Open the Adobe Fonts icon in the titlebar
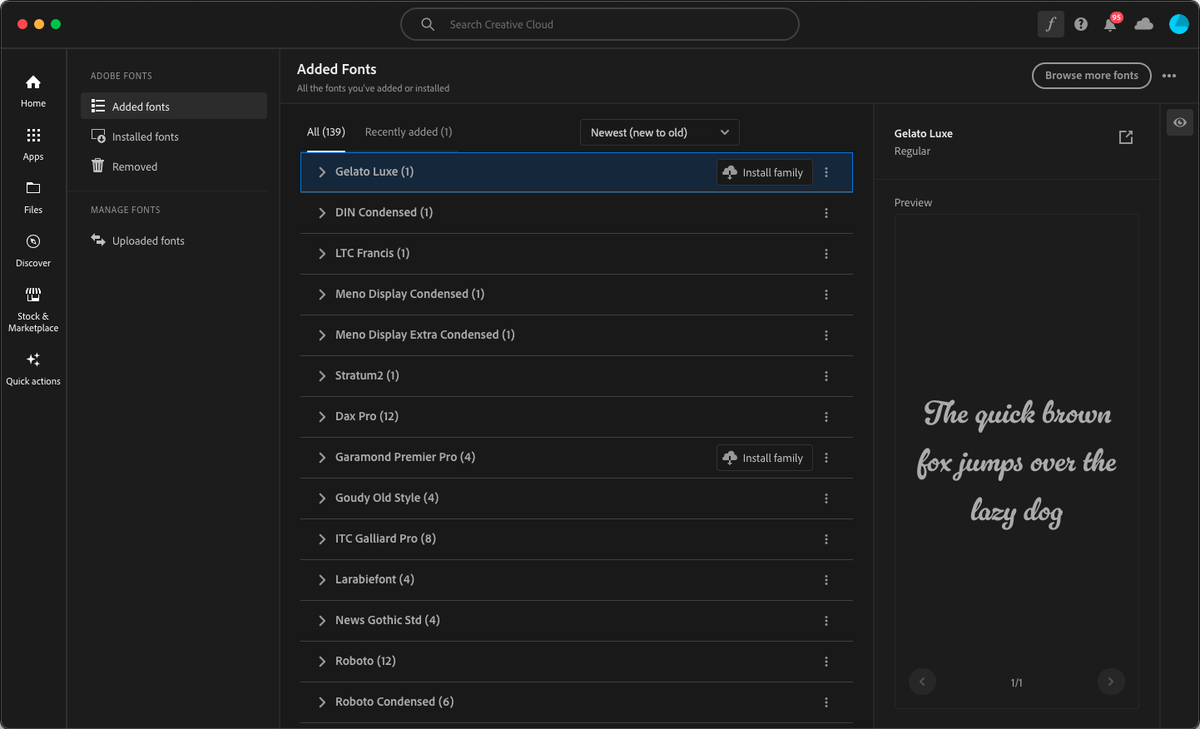Viewport: 1200px width, 729px height. 1050,23
